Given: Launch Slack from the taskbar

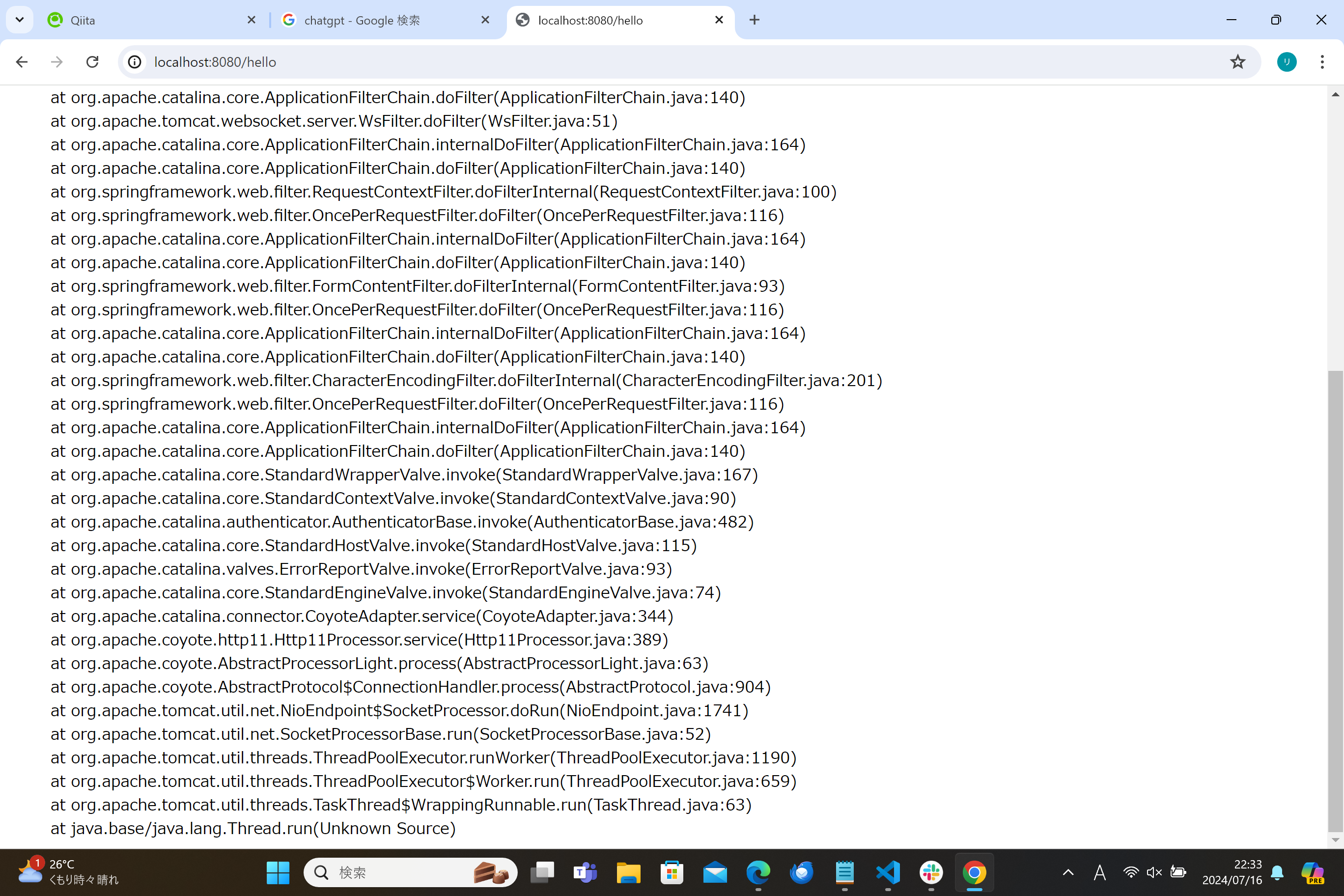Looking at the screenshot, I should pyautogui.click(x=931, y=872).
